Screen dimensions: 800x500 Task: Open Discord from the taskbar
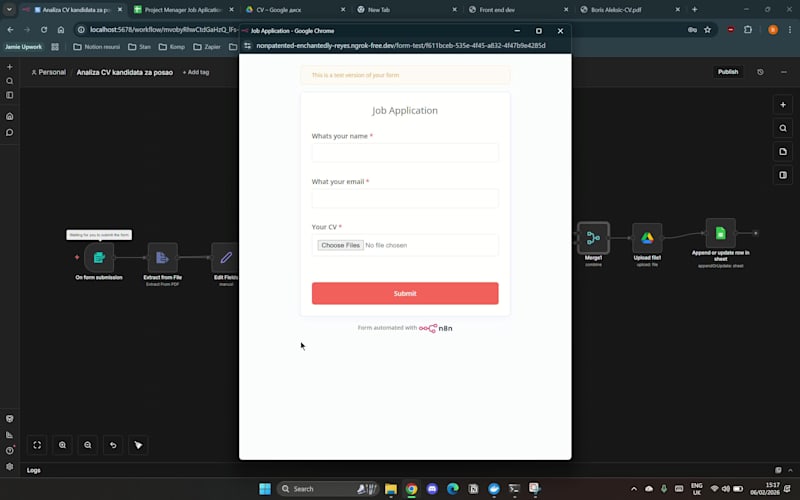point(432,489)
